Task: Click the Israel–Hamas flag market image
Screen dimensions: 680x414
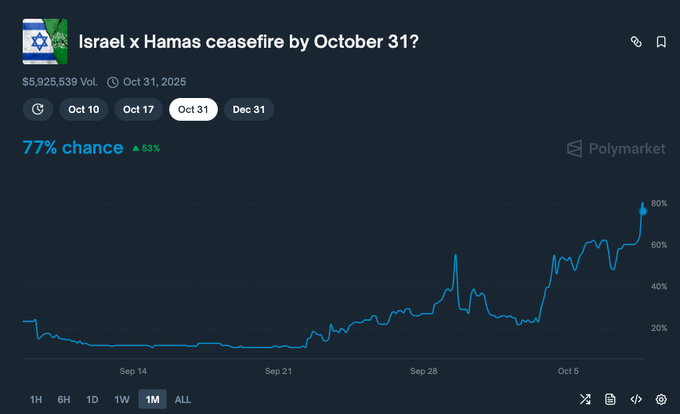Action: (x=45, y=41)
